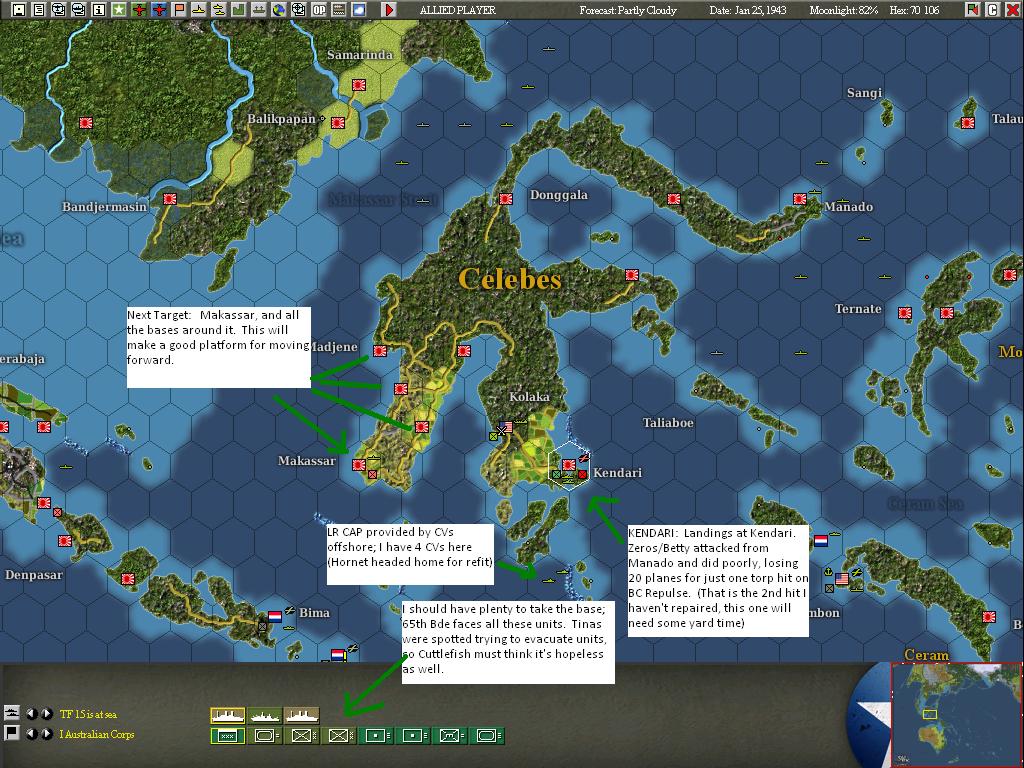Click 'I Australian Corps' label

(97, 734)
